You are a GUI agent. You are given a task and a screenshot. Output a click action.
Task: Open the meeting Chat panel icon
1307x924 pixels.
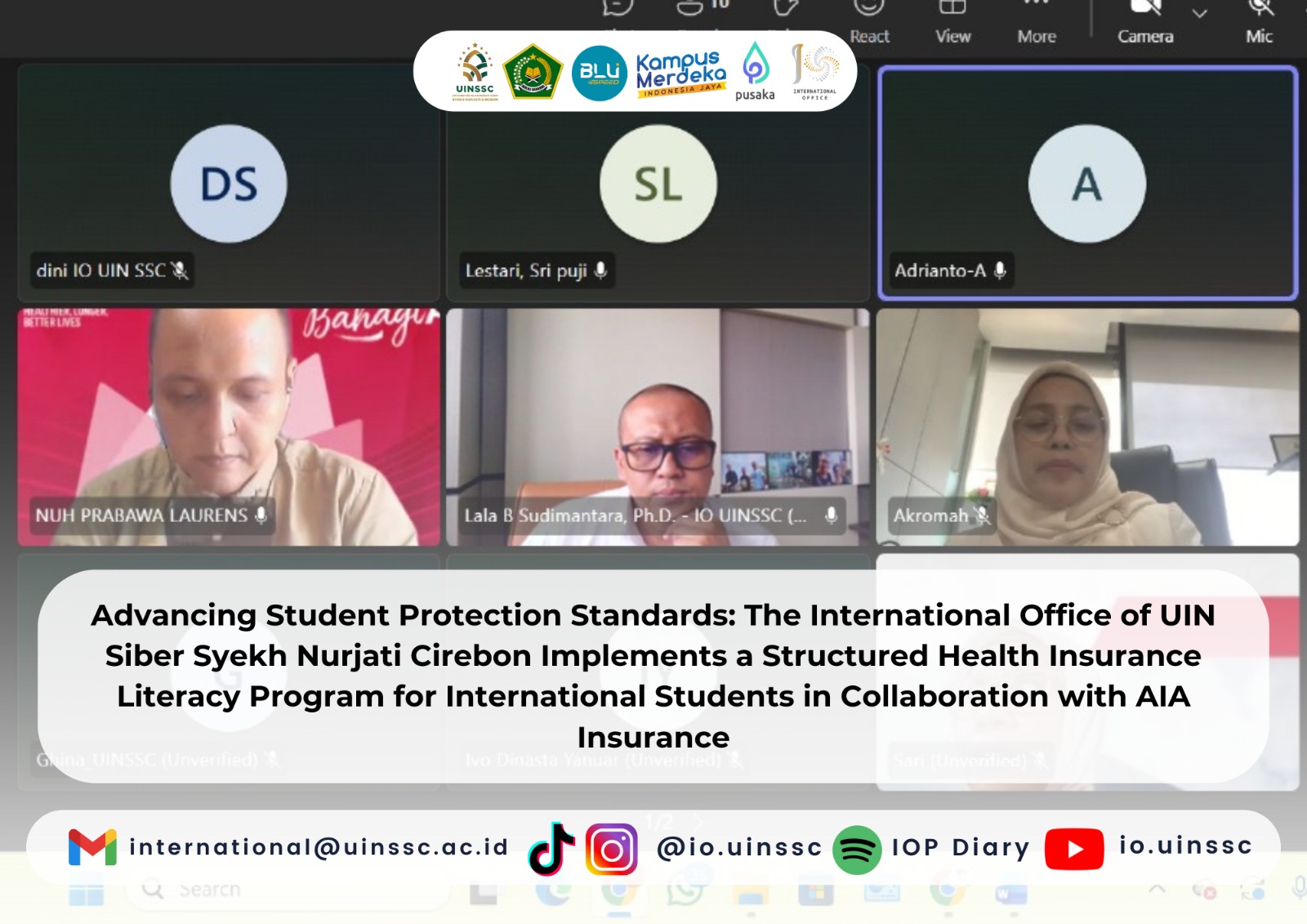click(618, 8)
